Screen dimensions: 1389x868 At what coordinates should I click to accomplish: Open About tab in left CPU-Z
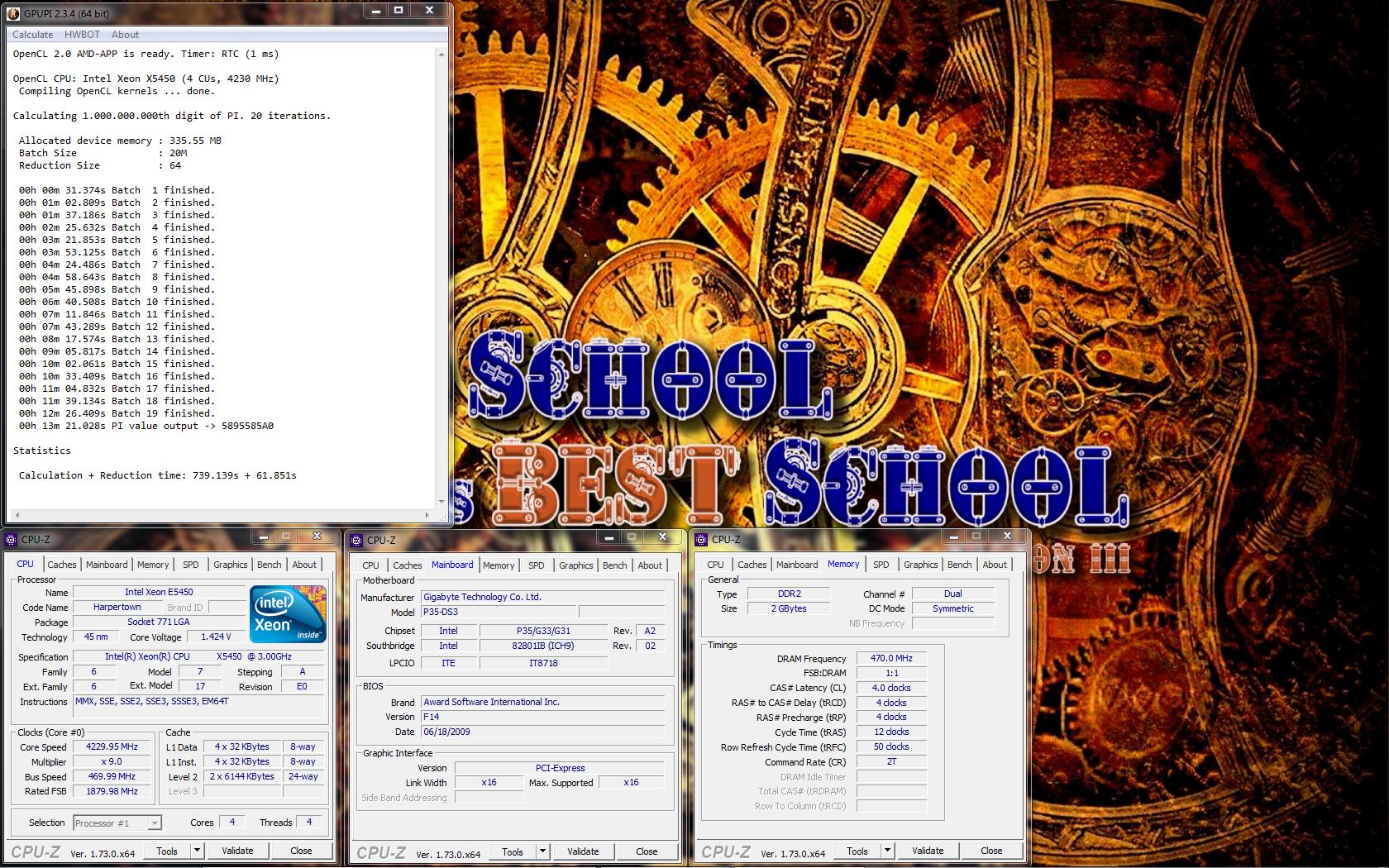point(304,565)
